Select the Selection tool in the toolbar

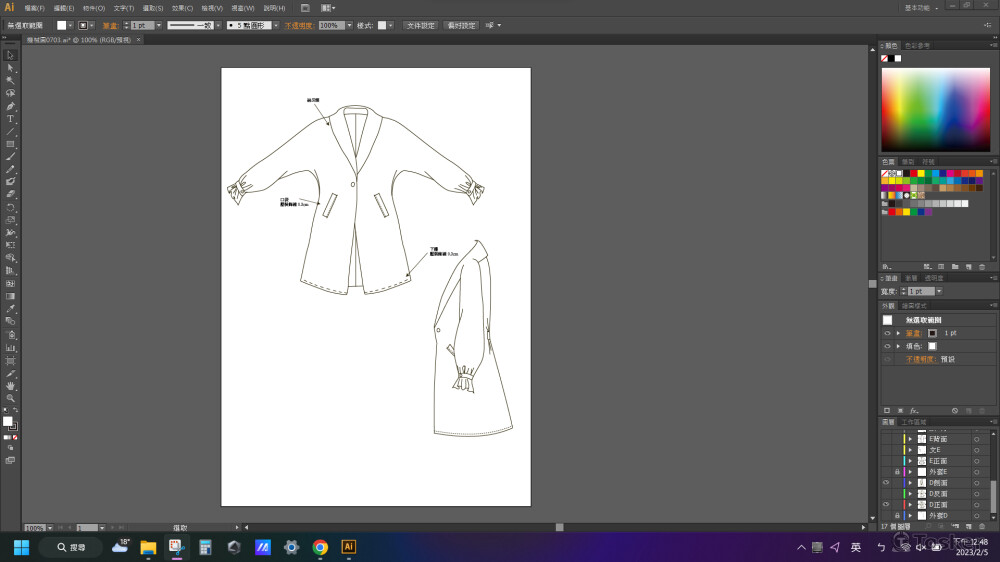pos(10,55)
